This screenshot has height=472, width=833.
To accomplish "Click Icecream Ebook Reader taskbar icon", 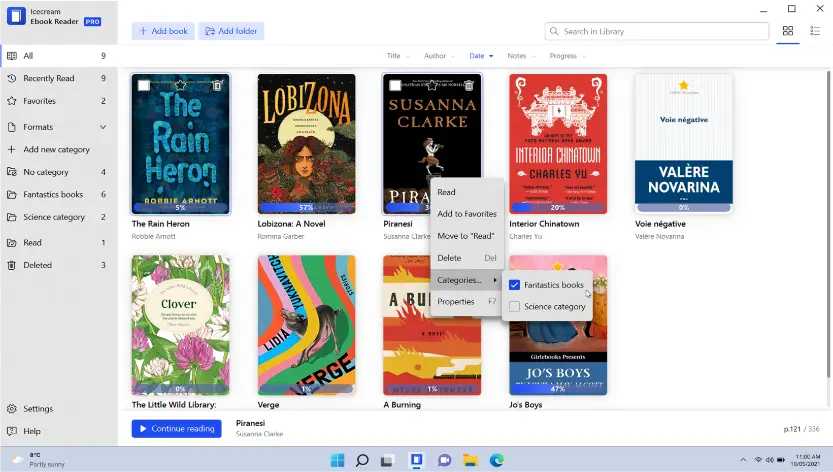I will (416, 460).
